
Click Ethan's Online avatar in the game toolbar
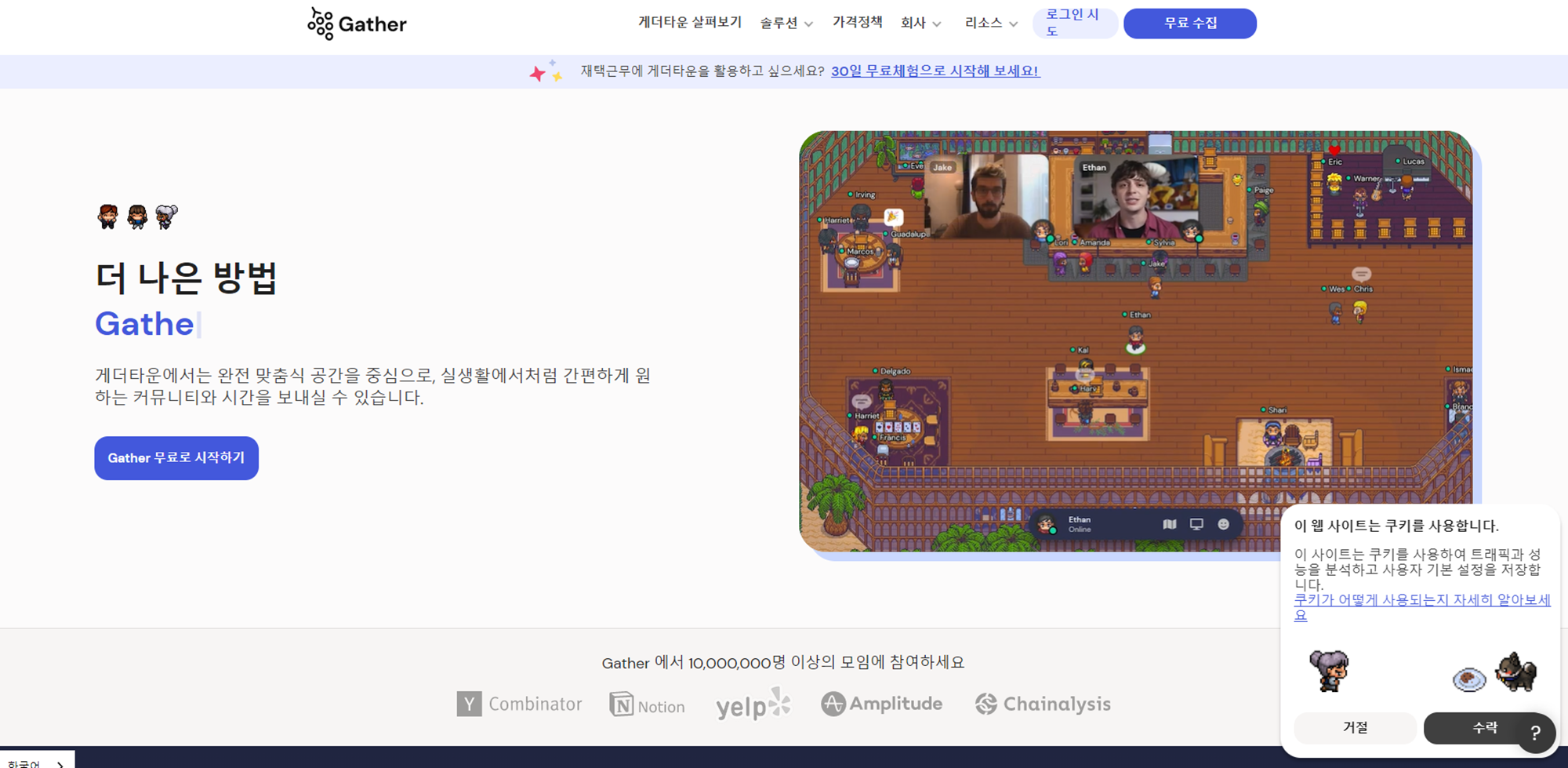1046,524
